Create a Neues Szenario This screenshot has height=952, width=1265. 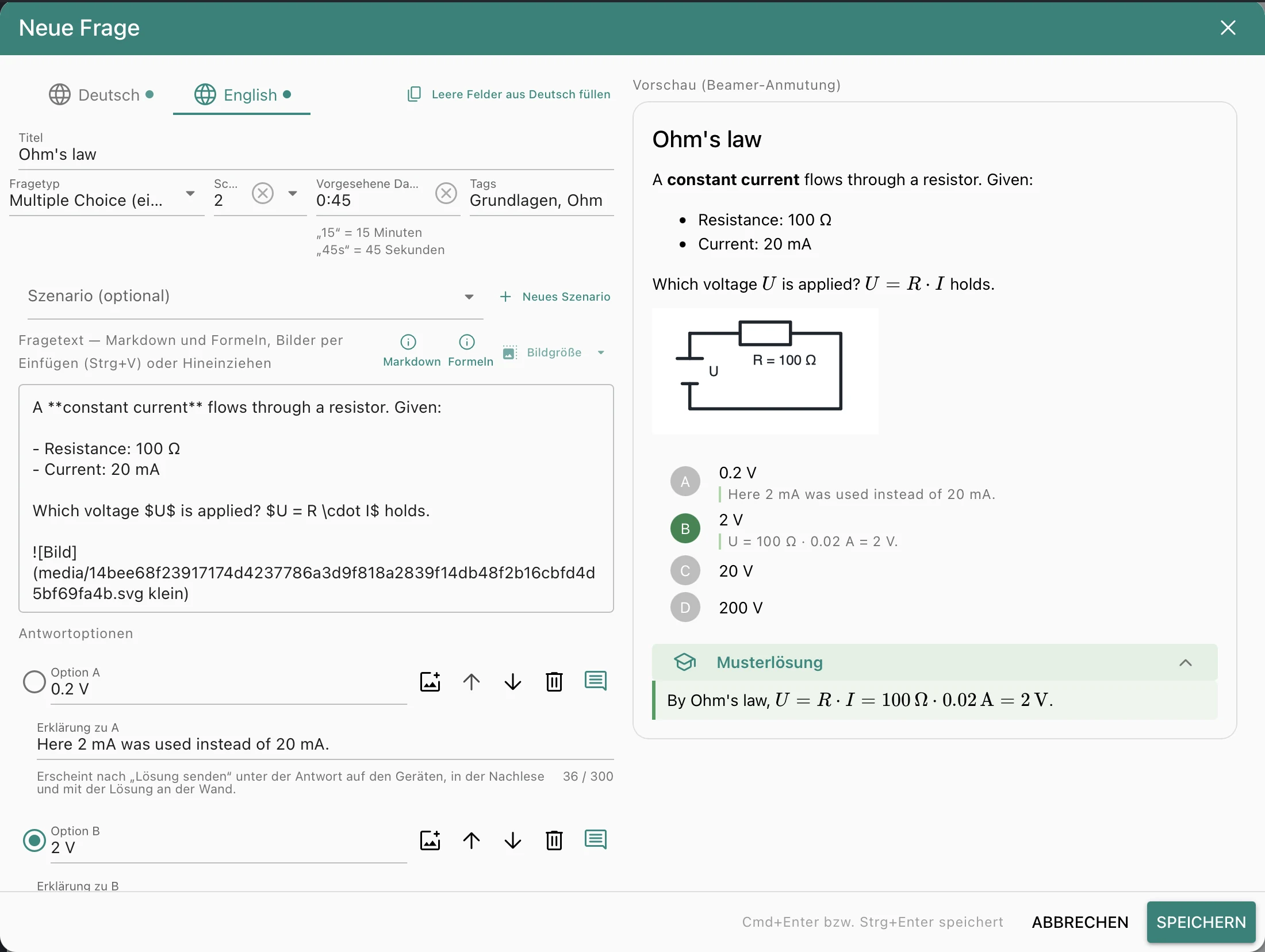pyautogui.click(x=555, y=297)
